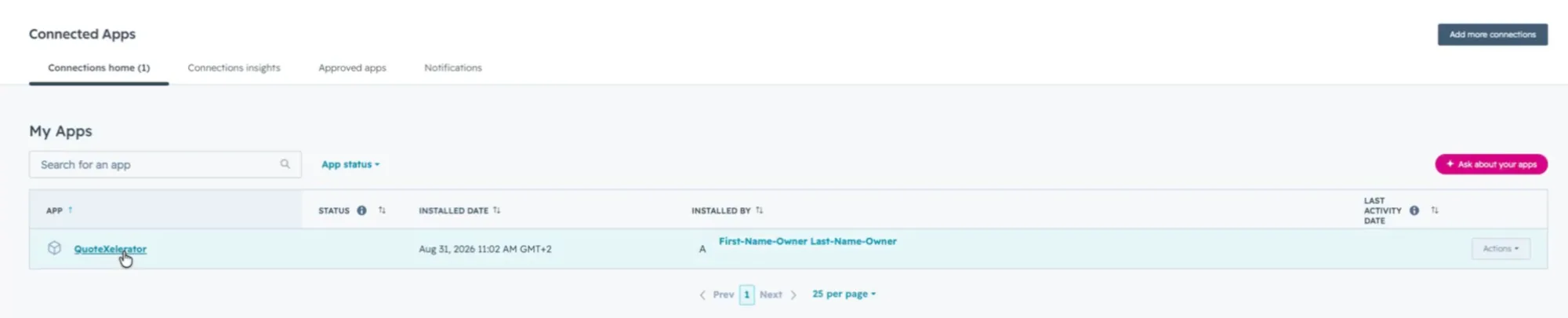Image resolution: width=1568 pixels, height=318 pixels.
Task: Click the owner avatar letter A
Action: (702, 249)
